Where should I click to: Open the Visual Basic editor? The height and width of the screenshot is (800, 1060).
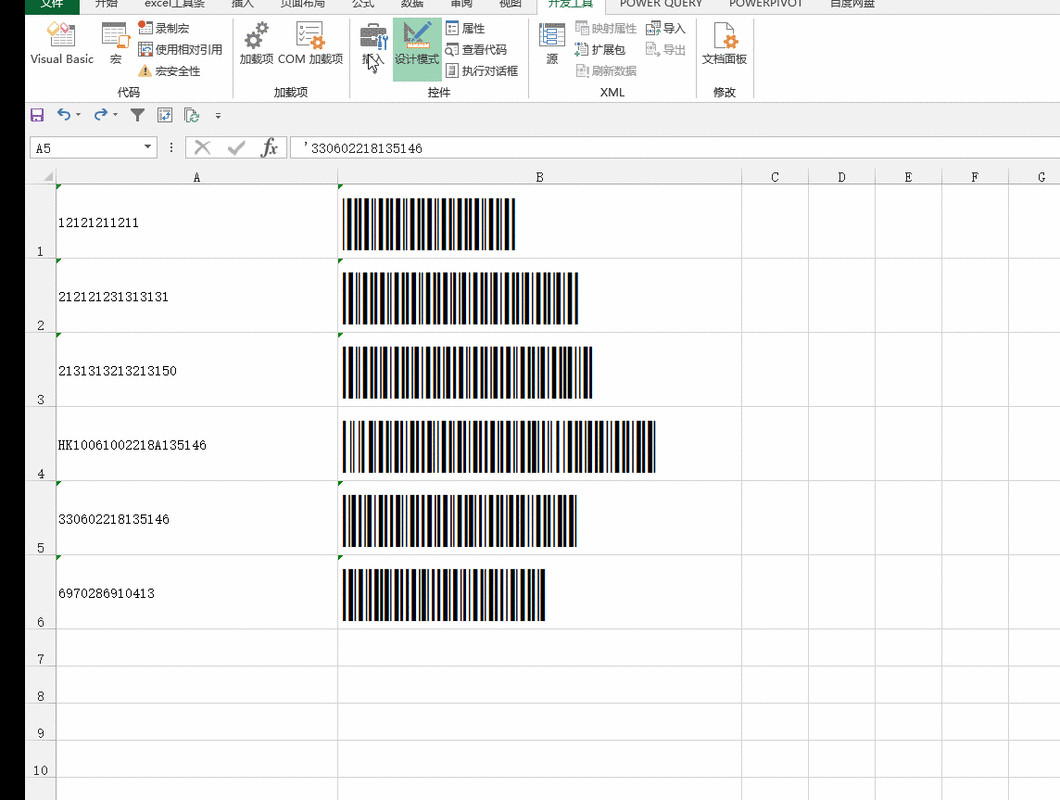62,44
